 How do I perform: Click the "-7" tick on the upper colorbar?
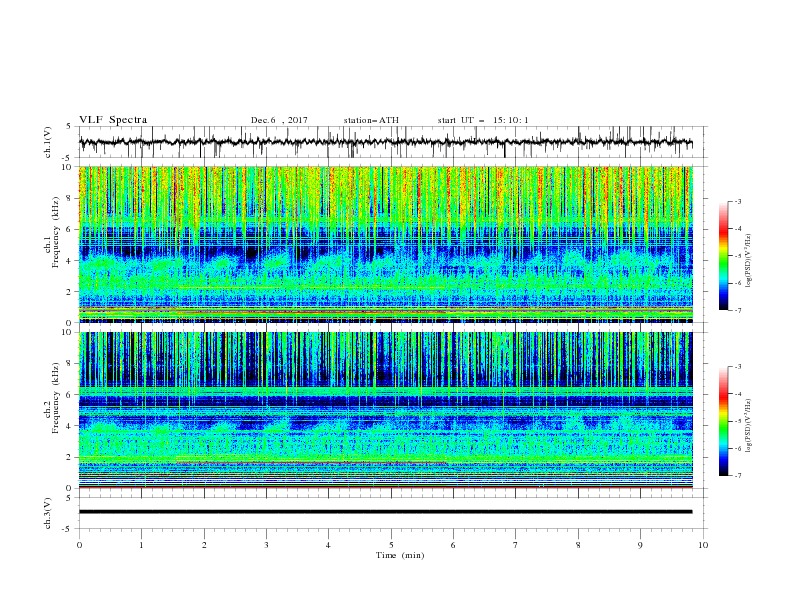(x=737, y=310)
